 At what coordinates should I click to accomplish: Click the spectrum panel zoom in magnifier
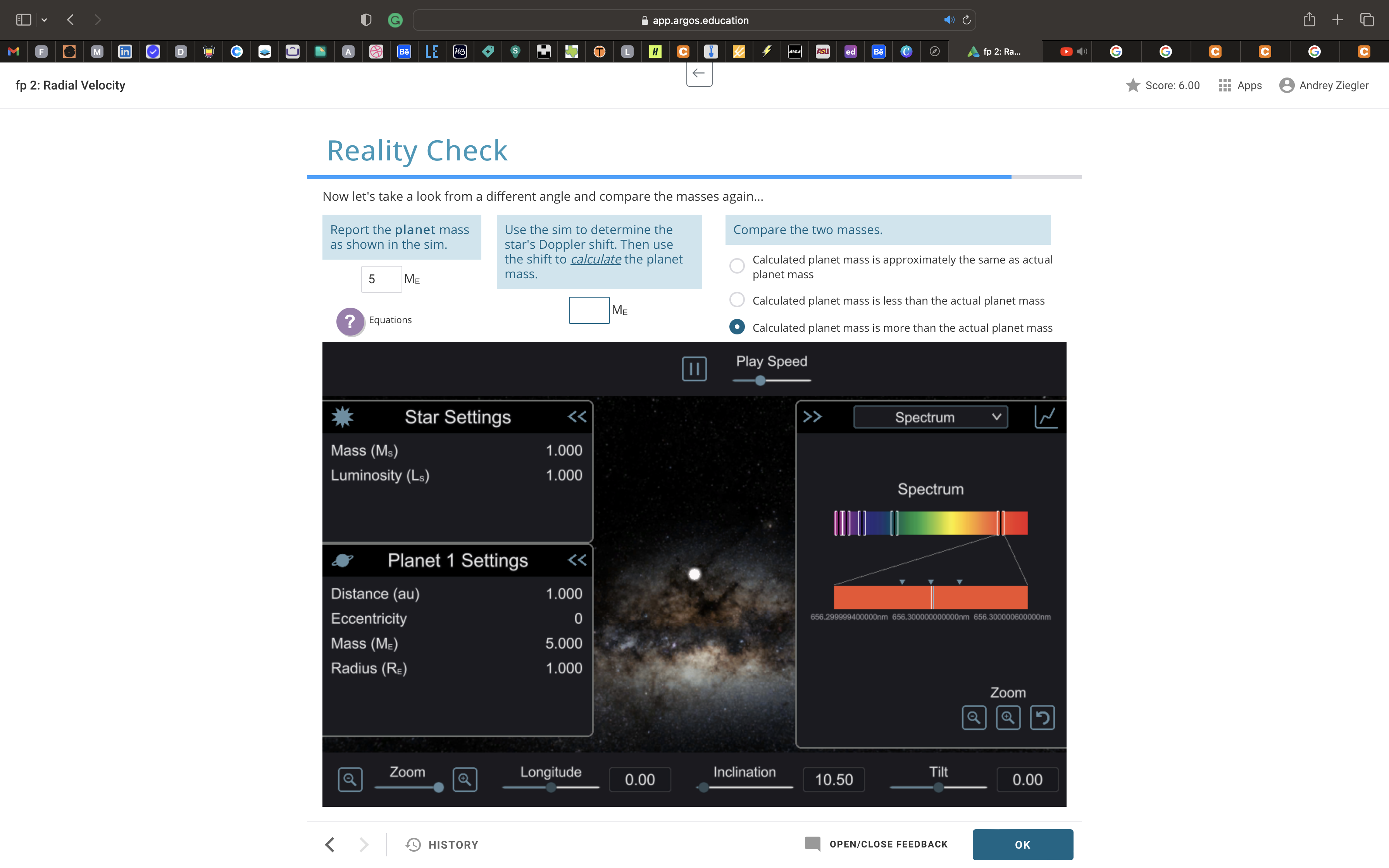[x=1008, y=718]
